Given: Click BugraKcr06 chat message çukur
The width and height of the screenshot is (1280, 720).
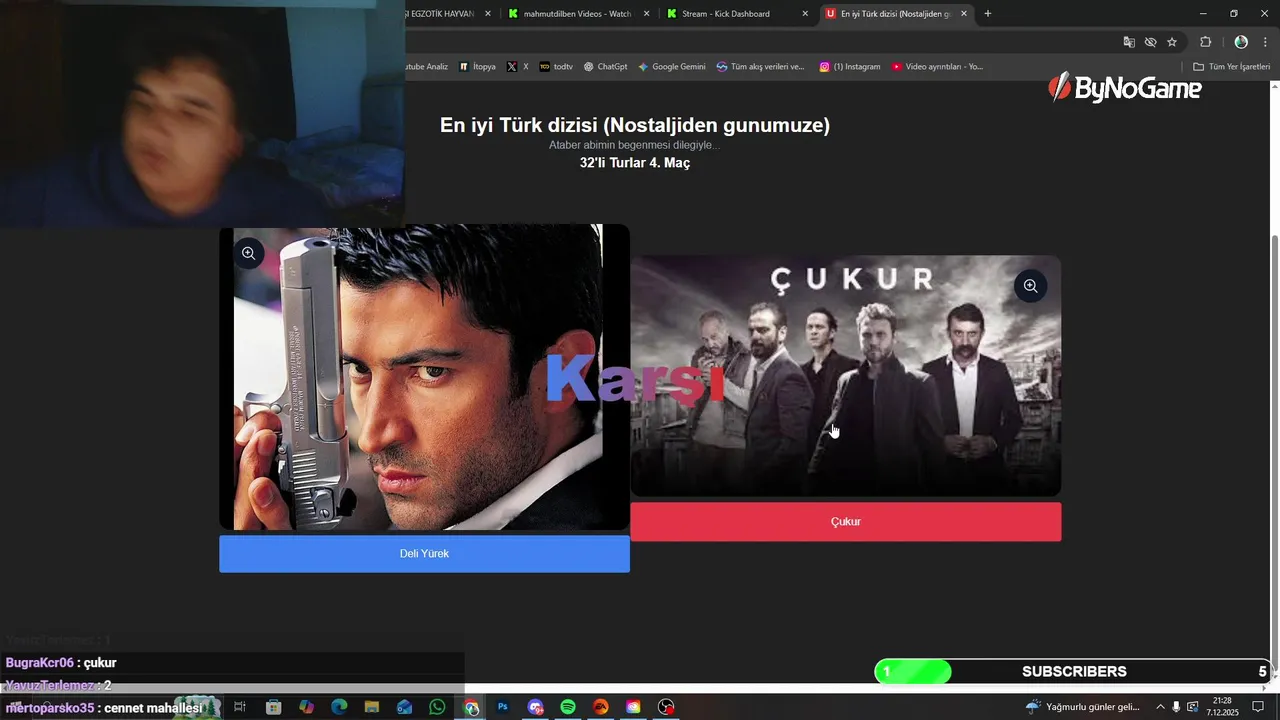Looking at the screenshot, I should 61,663.
